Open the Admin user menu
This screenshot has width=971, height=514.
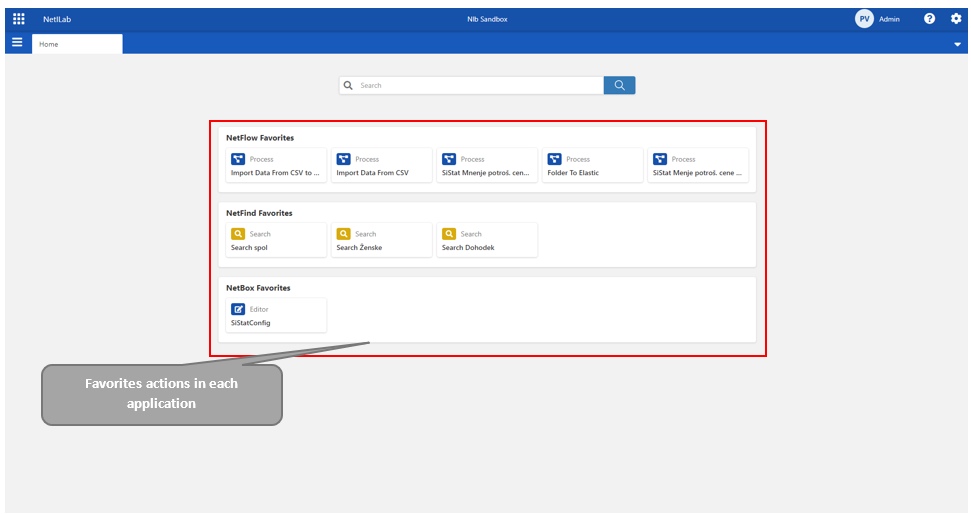889,19
